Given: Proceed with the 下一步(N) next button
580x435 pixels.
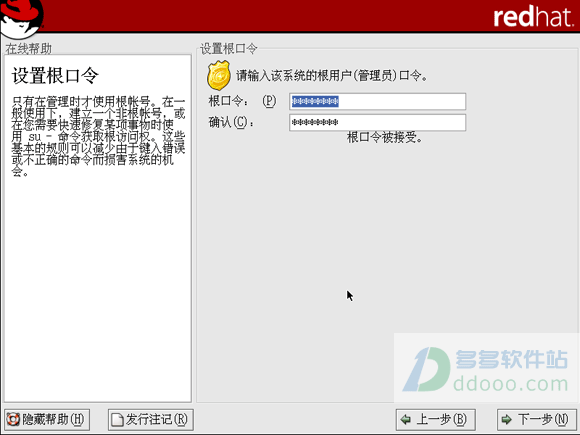Looking at the screenshot, I should (x=536, y=419).
